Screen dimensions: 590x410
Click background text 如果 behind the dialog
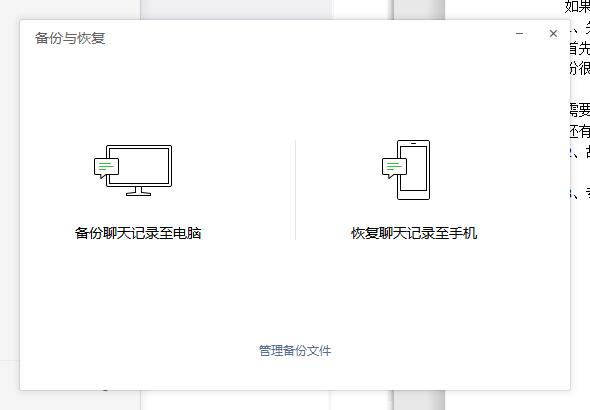point(577,6)
